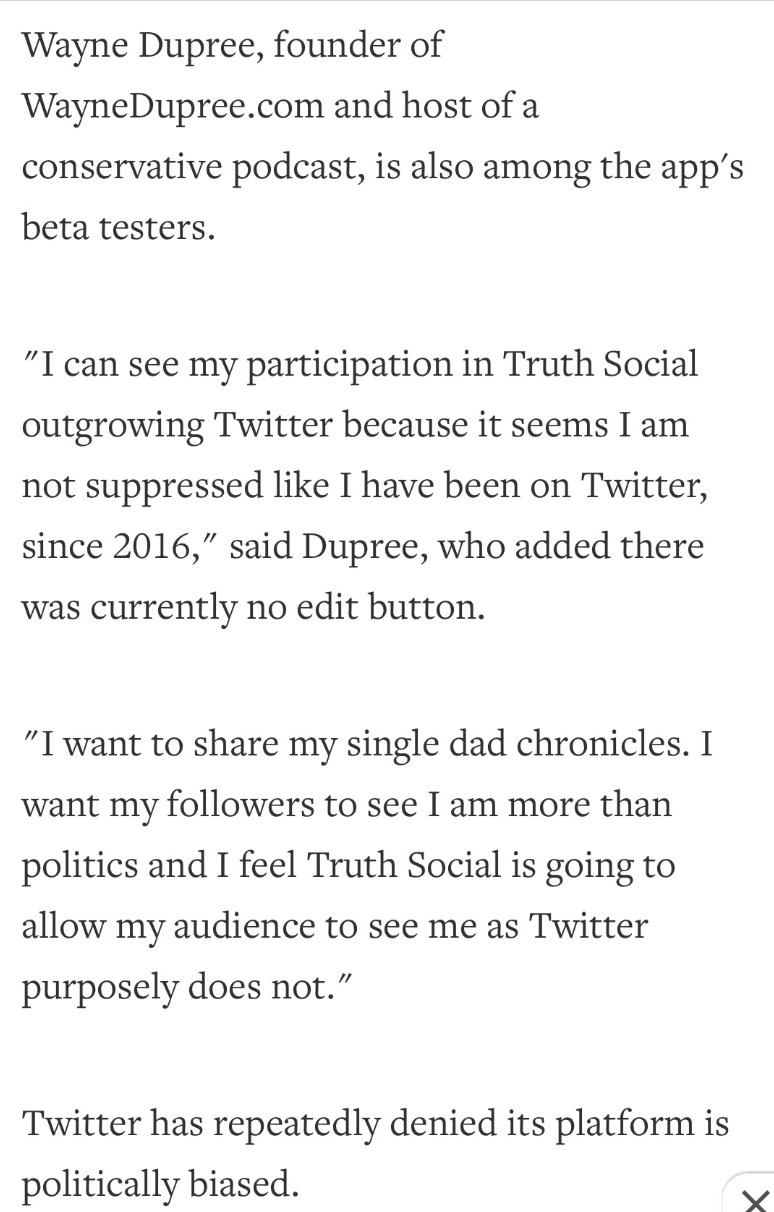
Task: Click the word "suppressed"
Action: coord(175,485)
